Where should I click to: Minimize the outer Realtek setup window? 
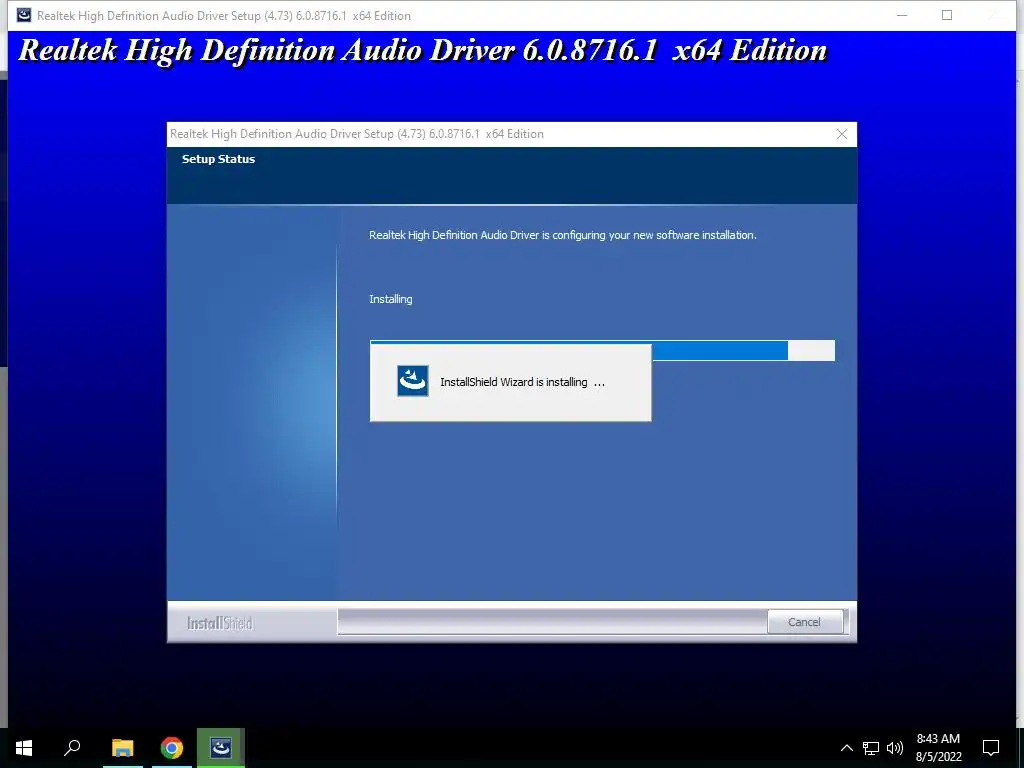902,15
